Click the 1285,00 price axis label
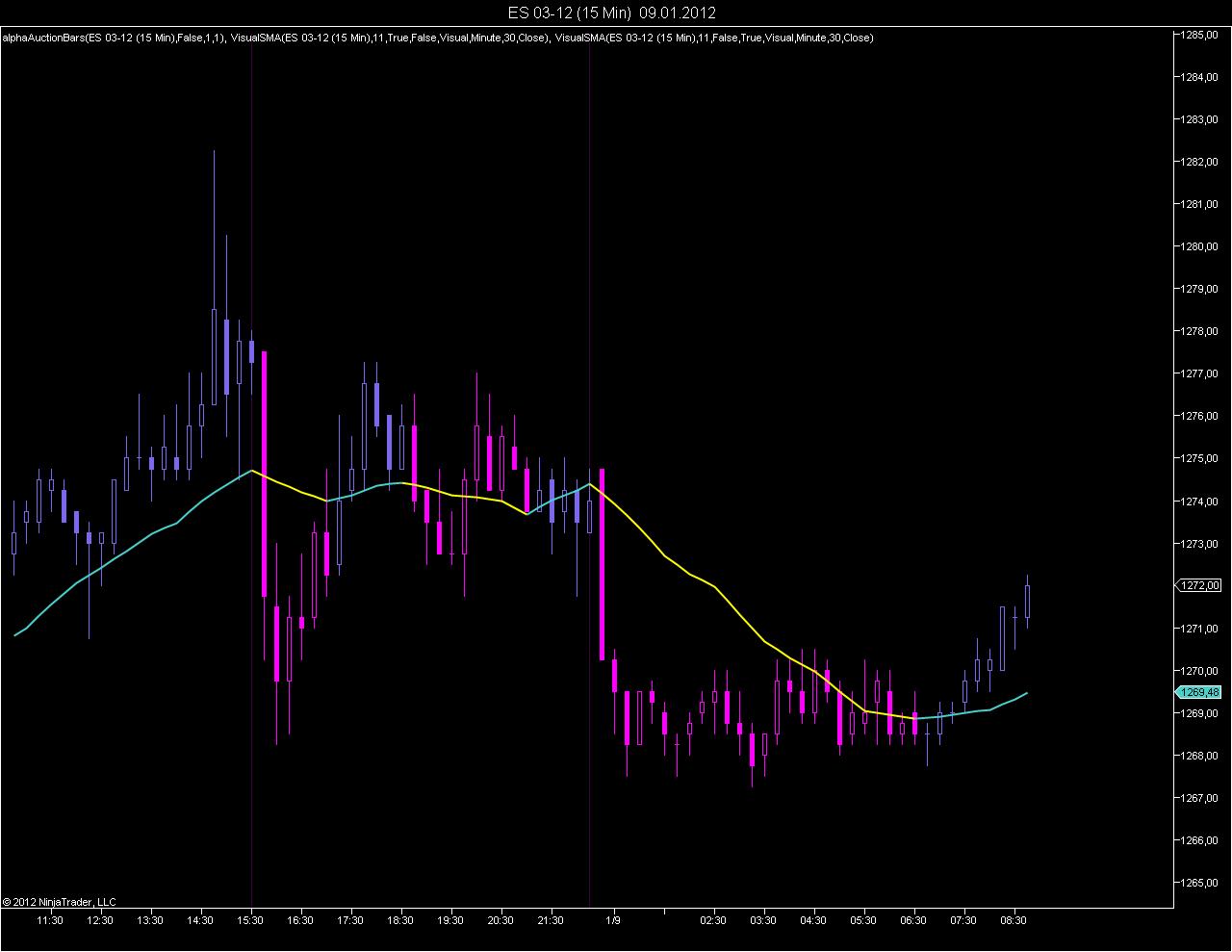The image size is (1232, 952). [1201, 35]
